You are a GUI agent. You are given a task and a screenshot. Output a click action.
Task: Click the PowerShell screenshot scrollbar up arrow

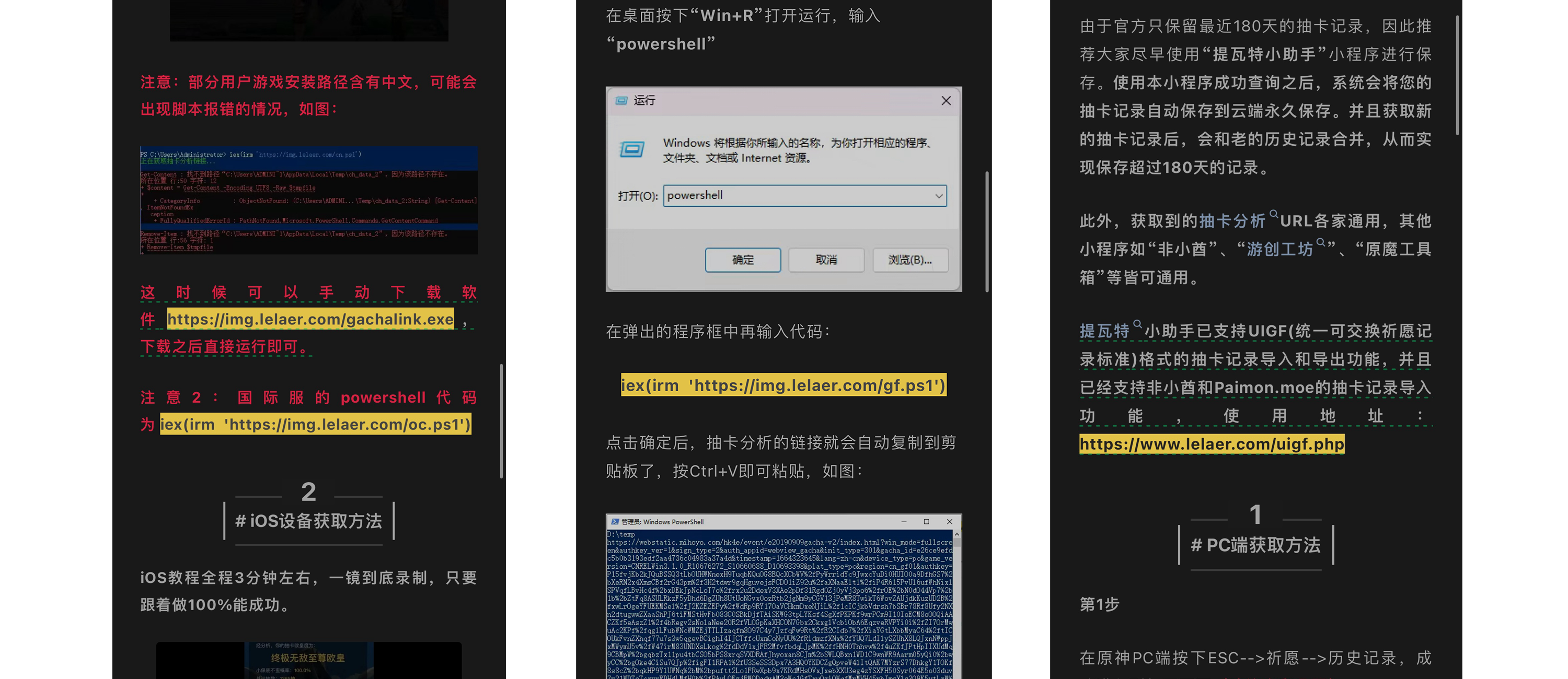pyautogui.click(x=957, y=534)
